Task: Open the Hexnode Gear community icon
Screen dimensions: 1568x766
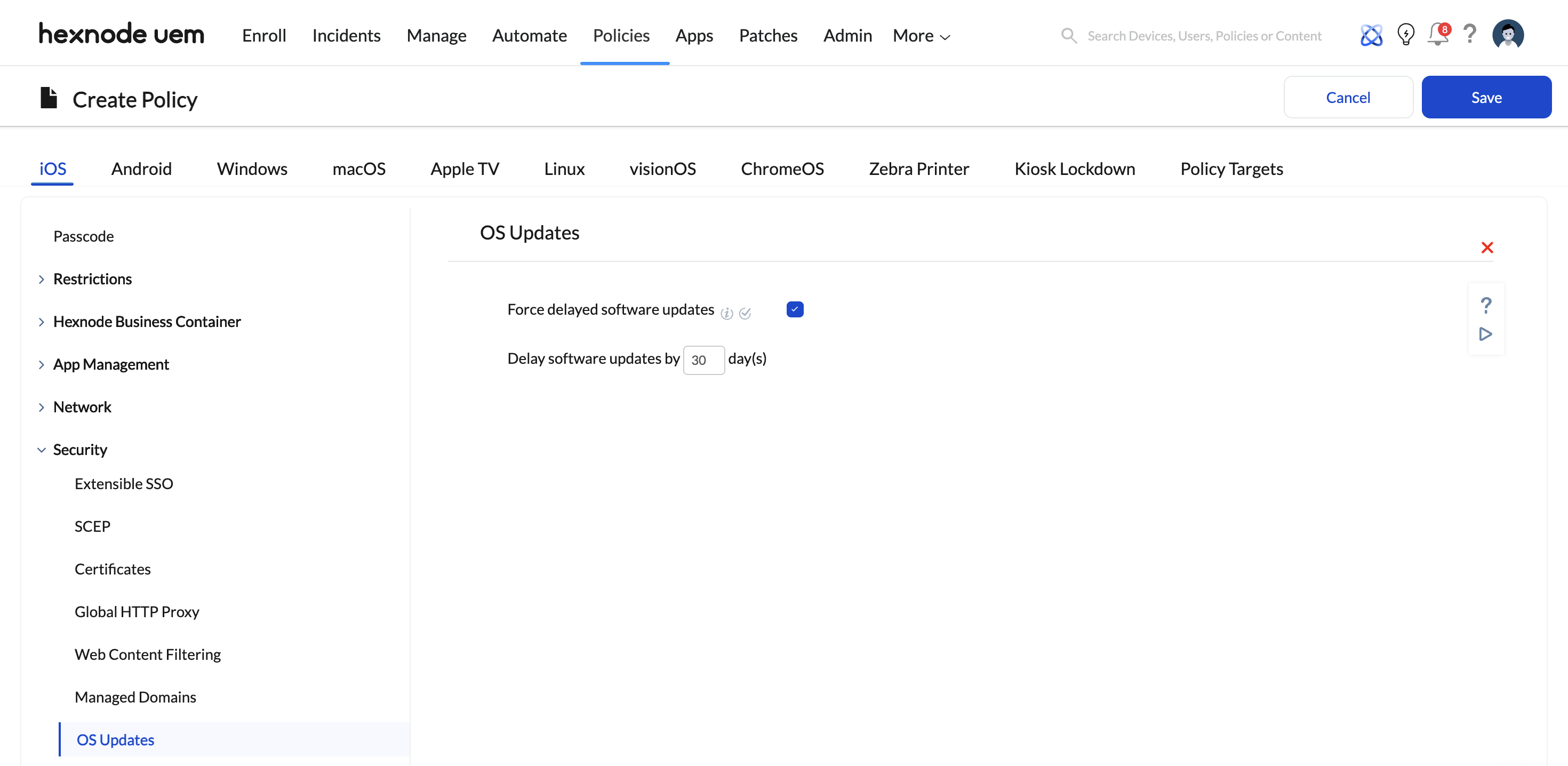Action: [x=1371, y=35]
